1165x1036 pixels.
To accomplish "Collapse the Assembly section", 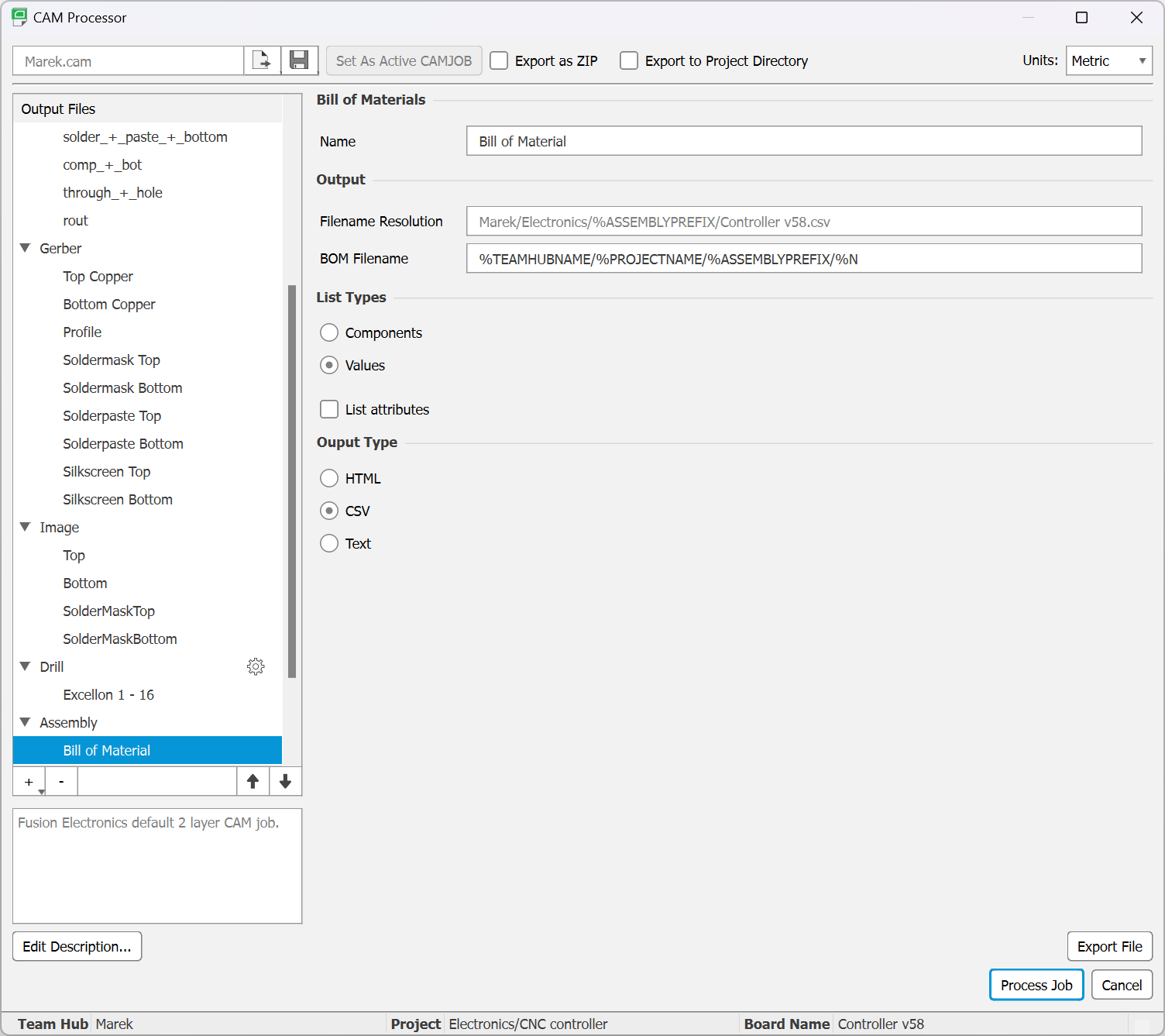I will [x=24, y=722].
